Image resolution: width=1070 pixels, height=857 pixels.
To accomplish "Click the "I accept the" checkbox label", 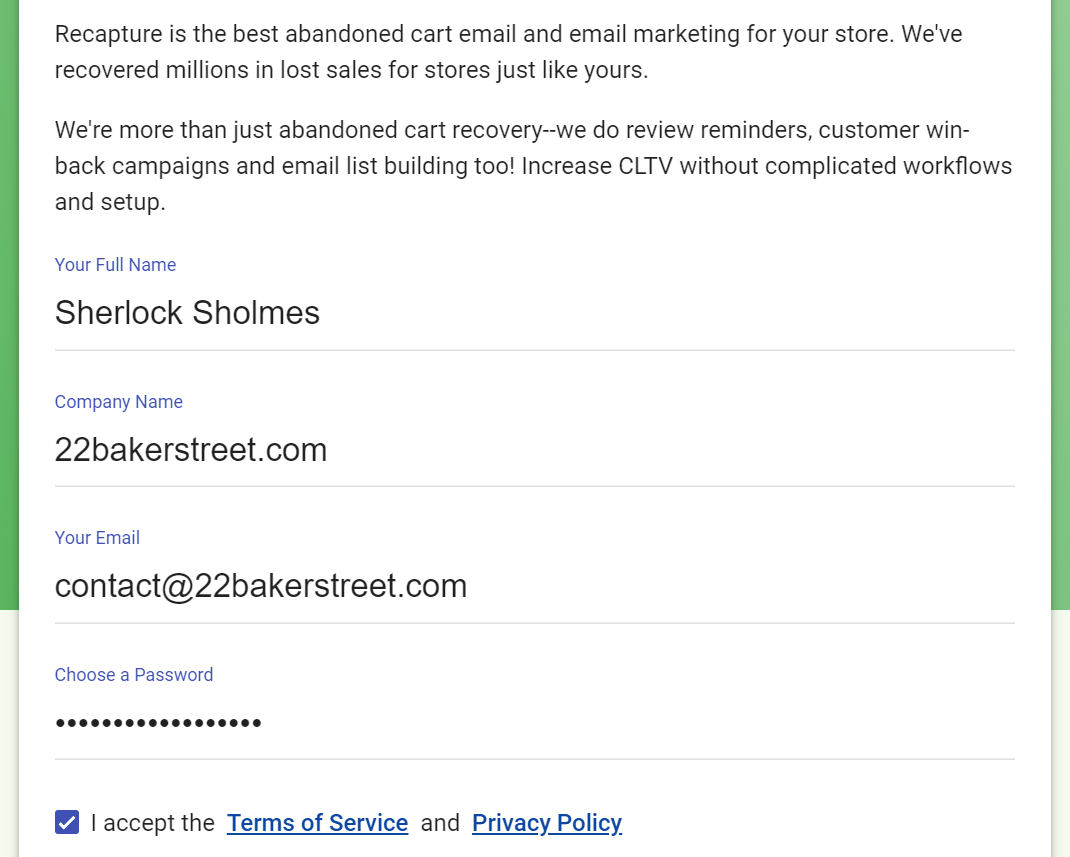I will tap(152, 823).
